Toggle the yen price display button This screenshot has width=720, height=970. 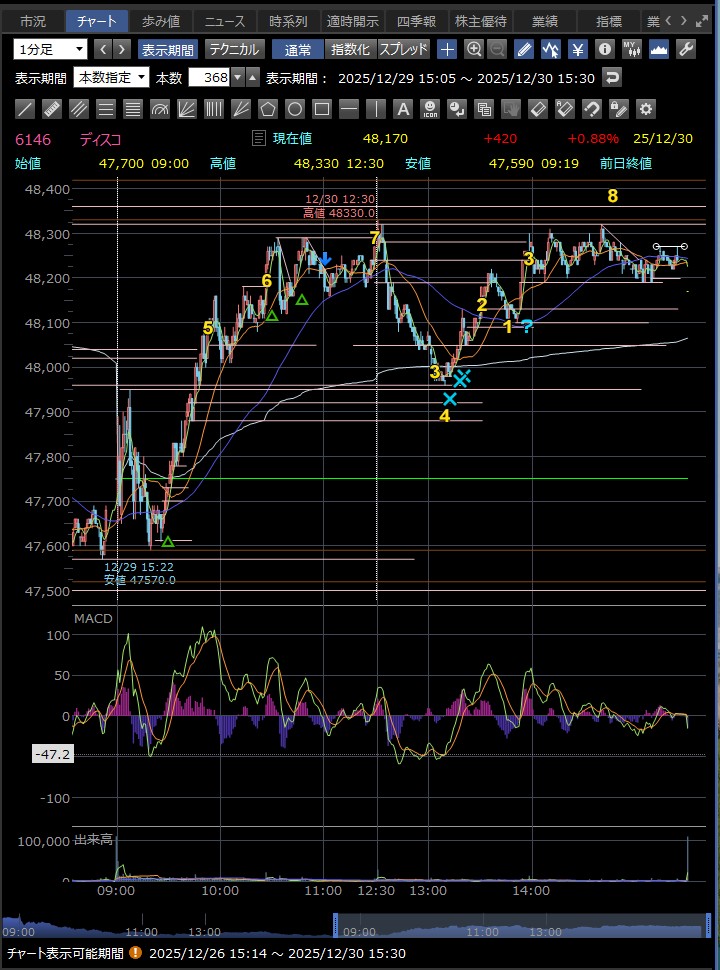pyautogui.click(x=578, y=49)
